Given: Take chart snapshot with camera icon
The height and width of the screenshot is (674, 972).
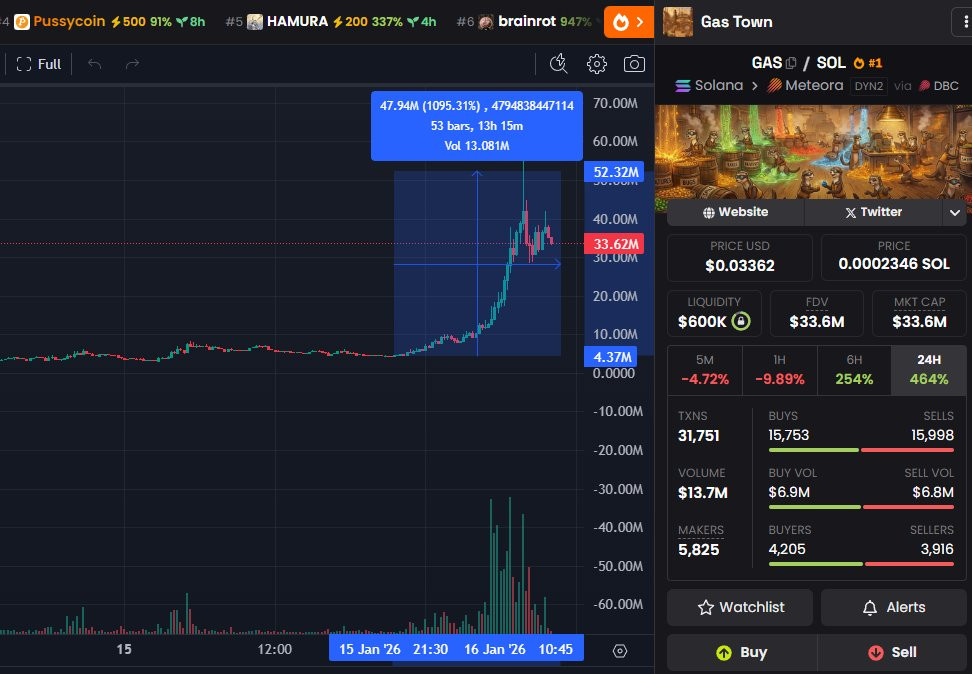Looking at the screenshot, I should coord(634,64).
